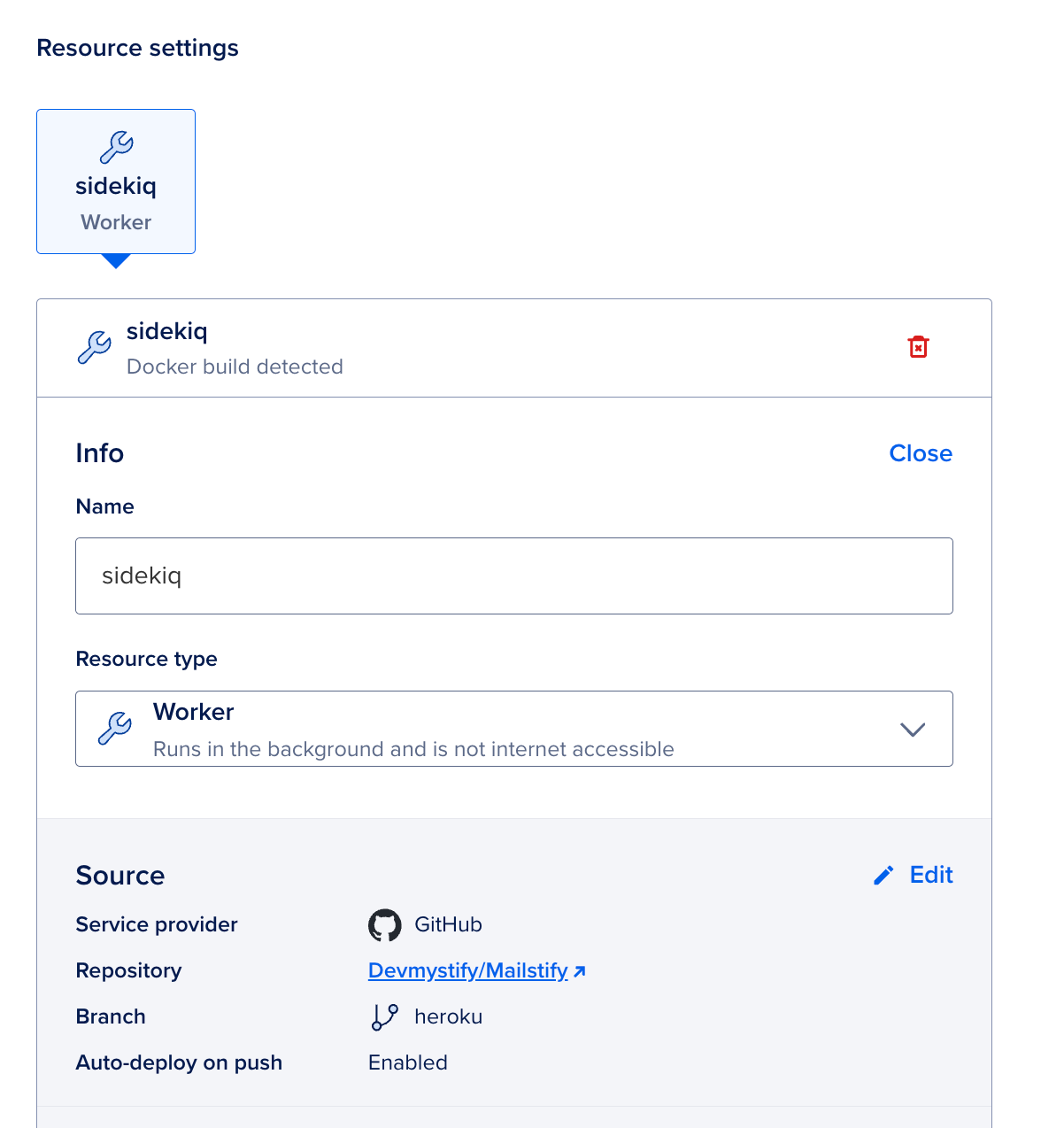
Task: Click the git branch icon beside heroku
Action: [385, 1016]
